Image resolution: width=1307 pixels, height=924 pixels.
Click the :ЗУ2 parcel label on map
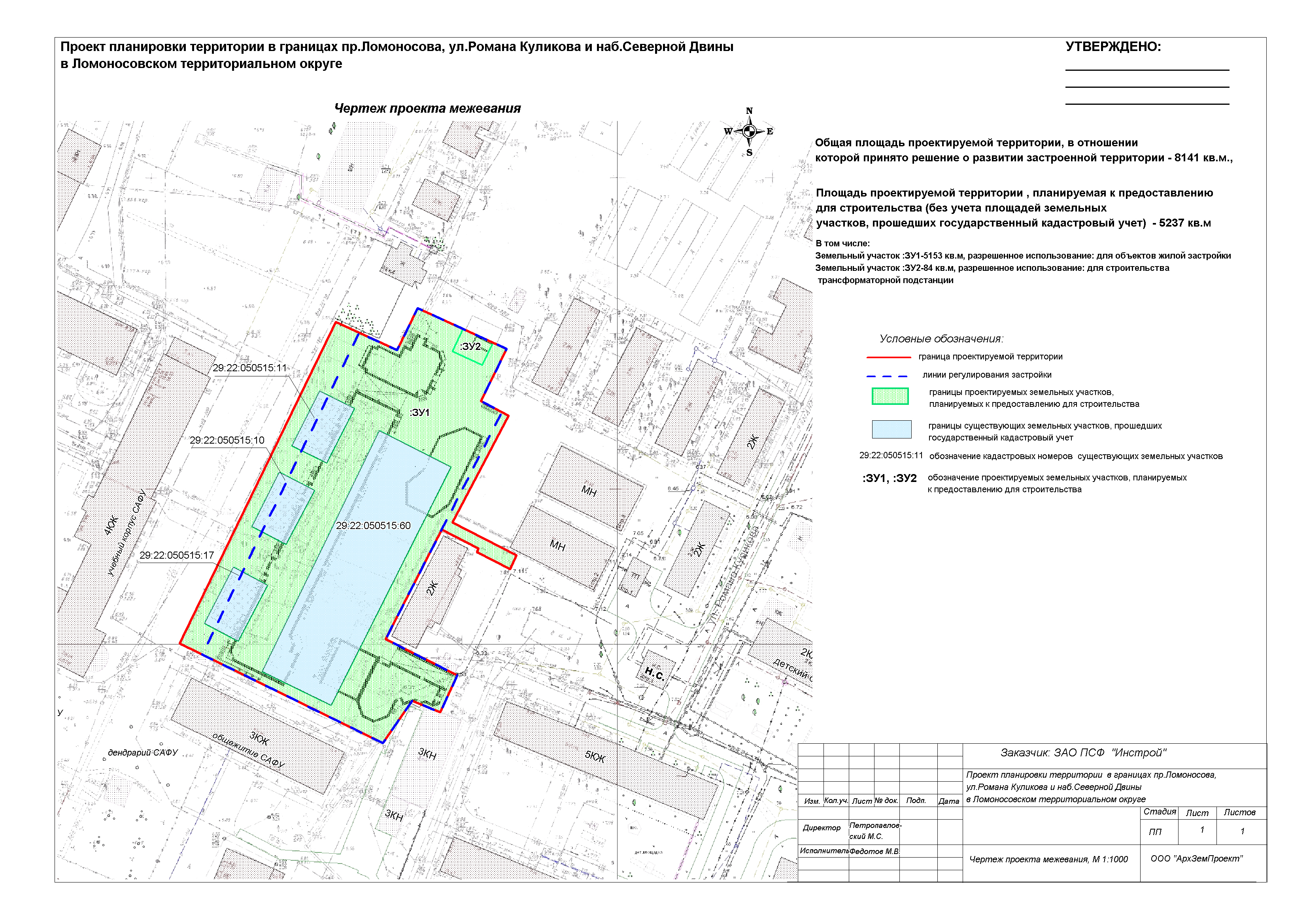[471, 347]
